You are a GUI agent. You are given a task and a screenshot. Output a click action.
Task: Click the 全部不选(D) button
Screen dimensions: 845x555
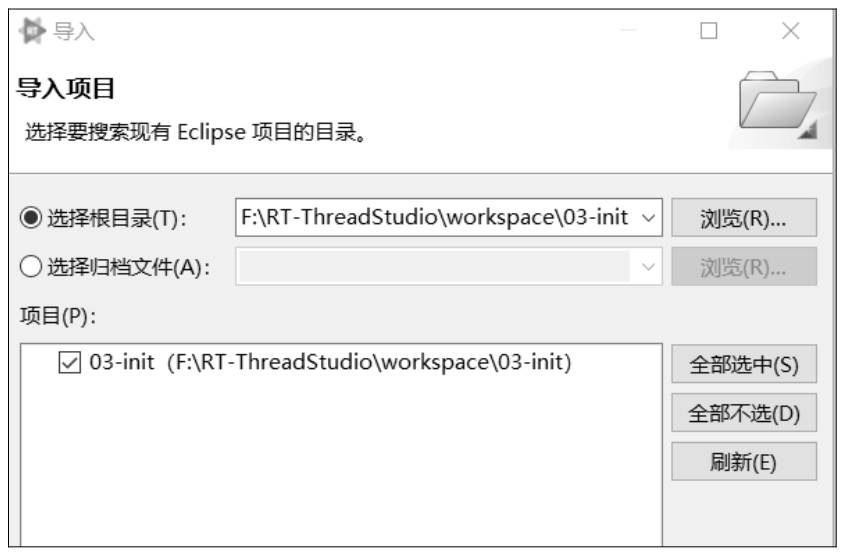tap(745, 412)
